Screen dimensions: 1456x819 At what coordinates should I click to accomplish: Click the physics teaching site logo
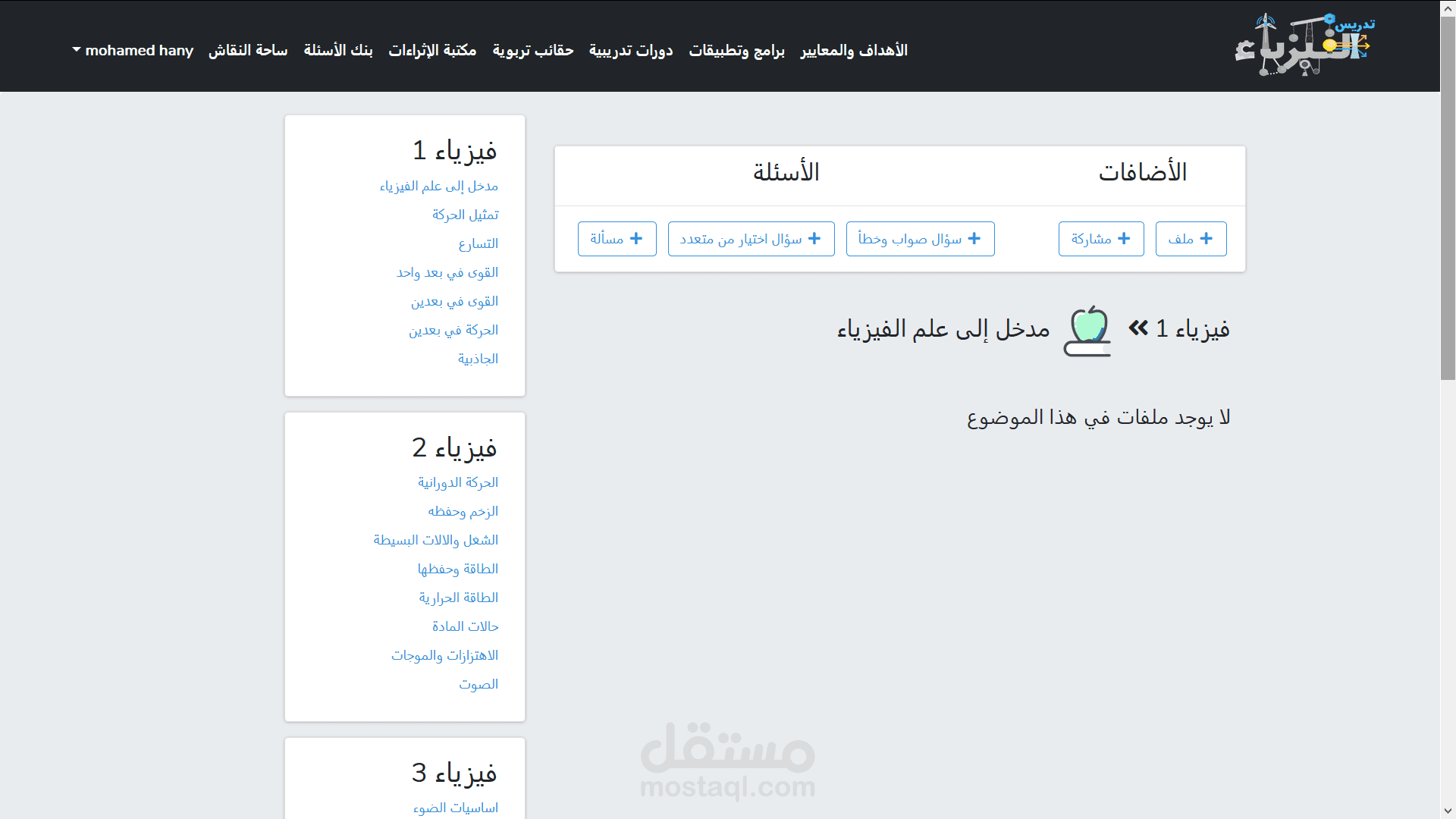[x=1304, y=45]
